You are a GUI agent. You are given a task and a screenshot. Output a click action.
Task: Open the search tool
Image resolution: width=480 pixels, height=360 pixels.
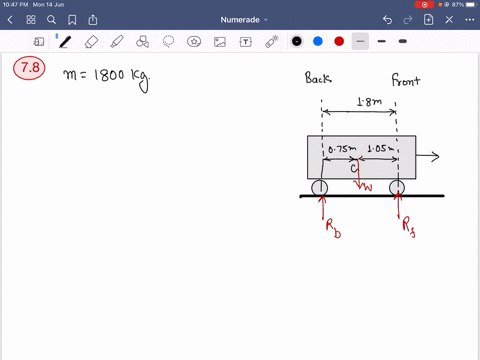tap(51, 20)
